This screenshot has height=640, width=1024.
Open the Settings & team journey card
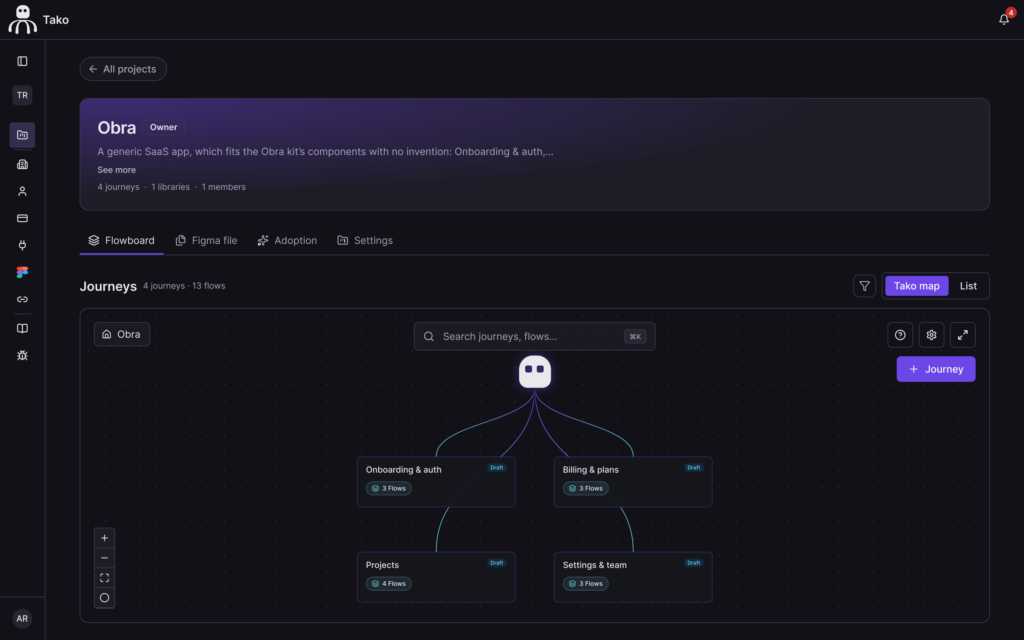(633, 577)
